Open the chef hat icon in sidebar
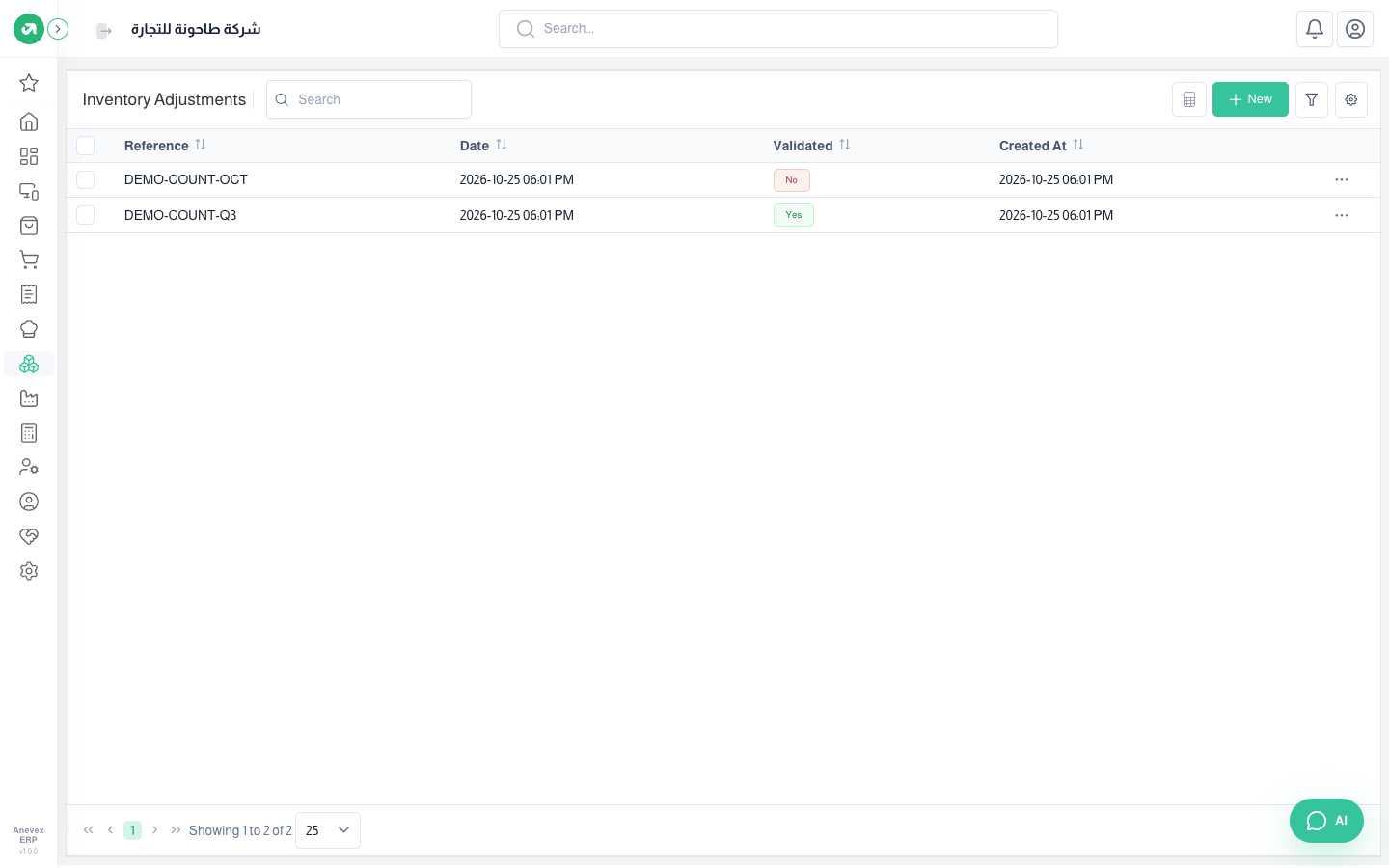The width and height of the screenshot is (1389, 868). [29, 329]
